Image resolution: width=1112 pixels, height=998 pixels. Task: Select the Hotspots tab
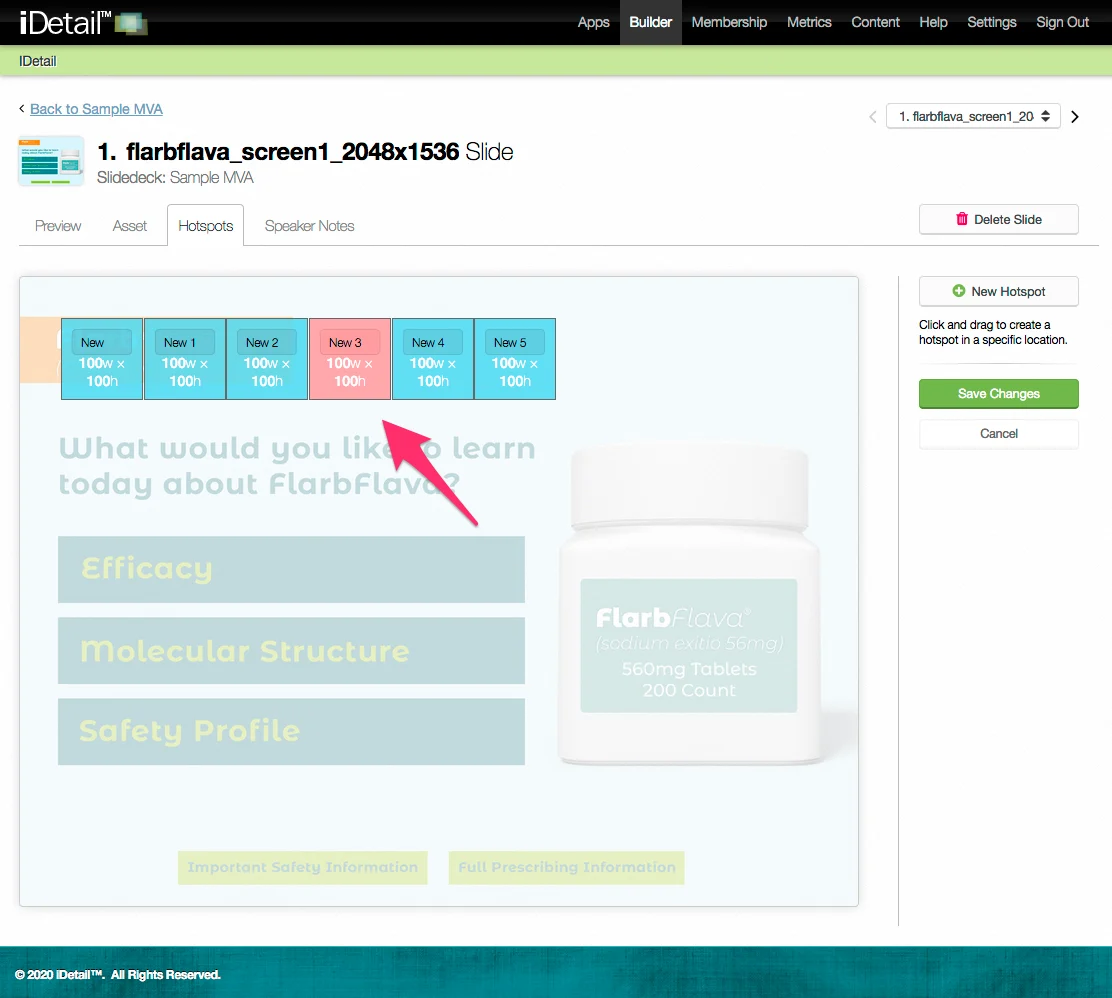pos(206,226)
